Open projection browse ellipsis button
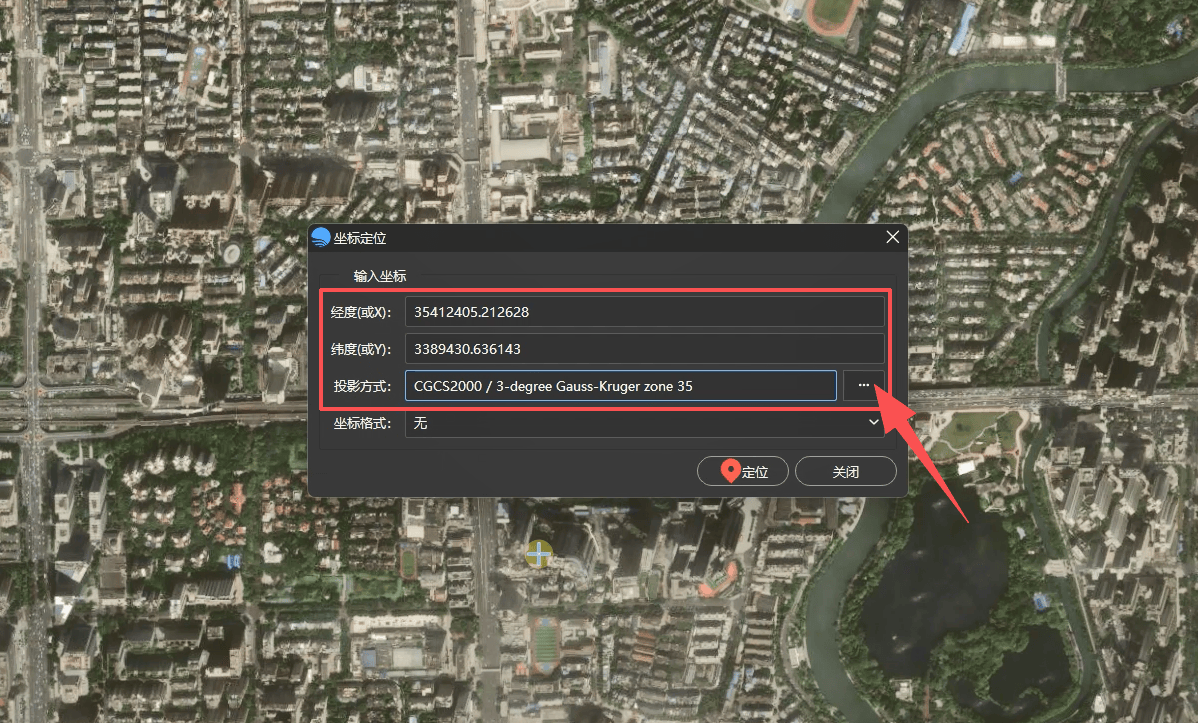This screenshot has width=1198, height=723. click(x=863, y=386)
